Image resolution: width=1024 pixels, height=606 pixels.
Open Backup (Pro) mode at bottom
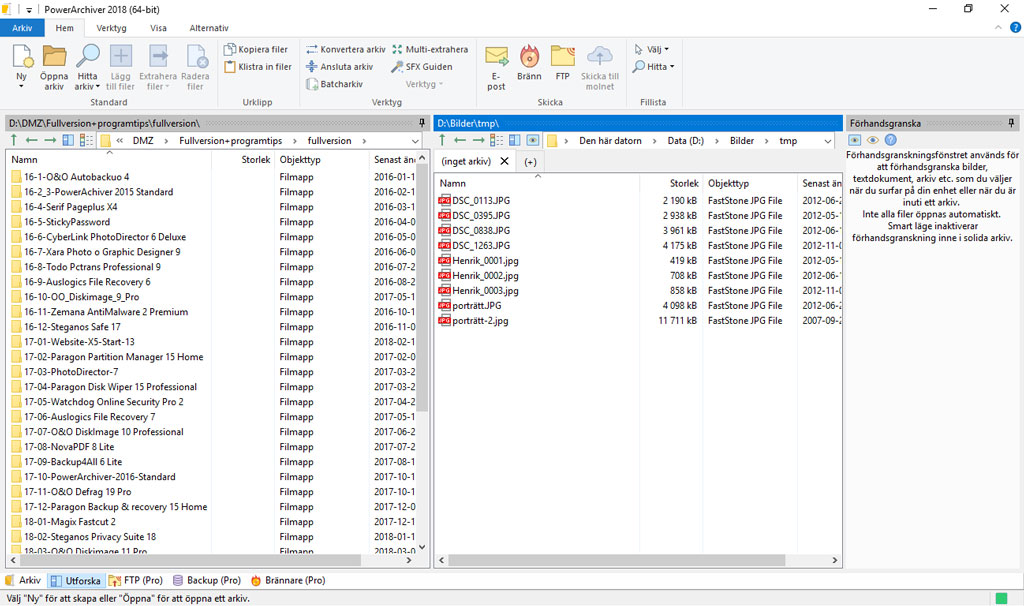[x=206, y=580]
